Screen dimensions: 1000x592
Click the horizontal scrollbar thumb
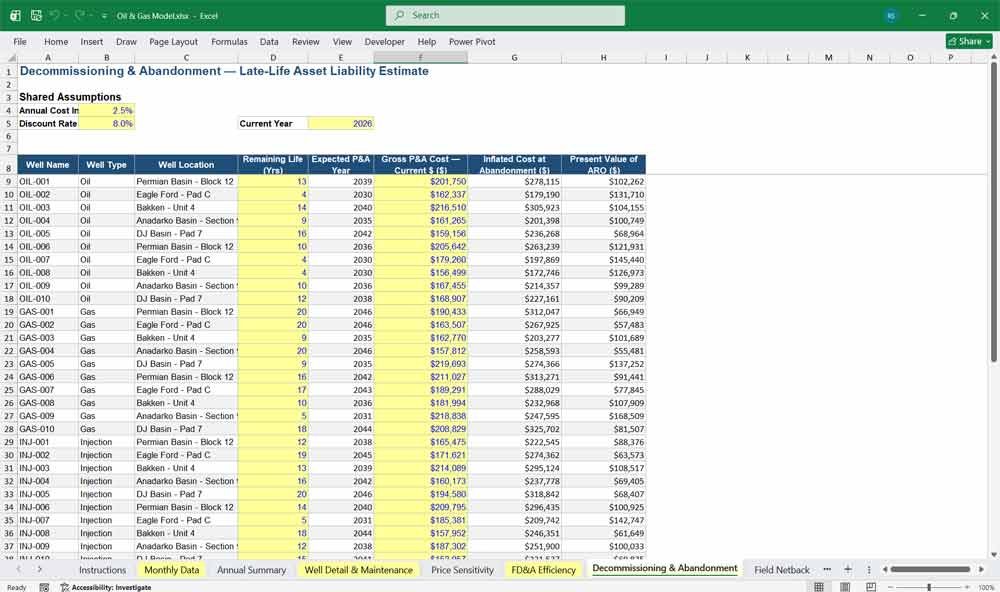(930, 569)
